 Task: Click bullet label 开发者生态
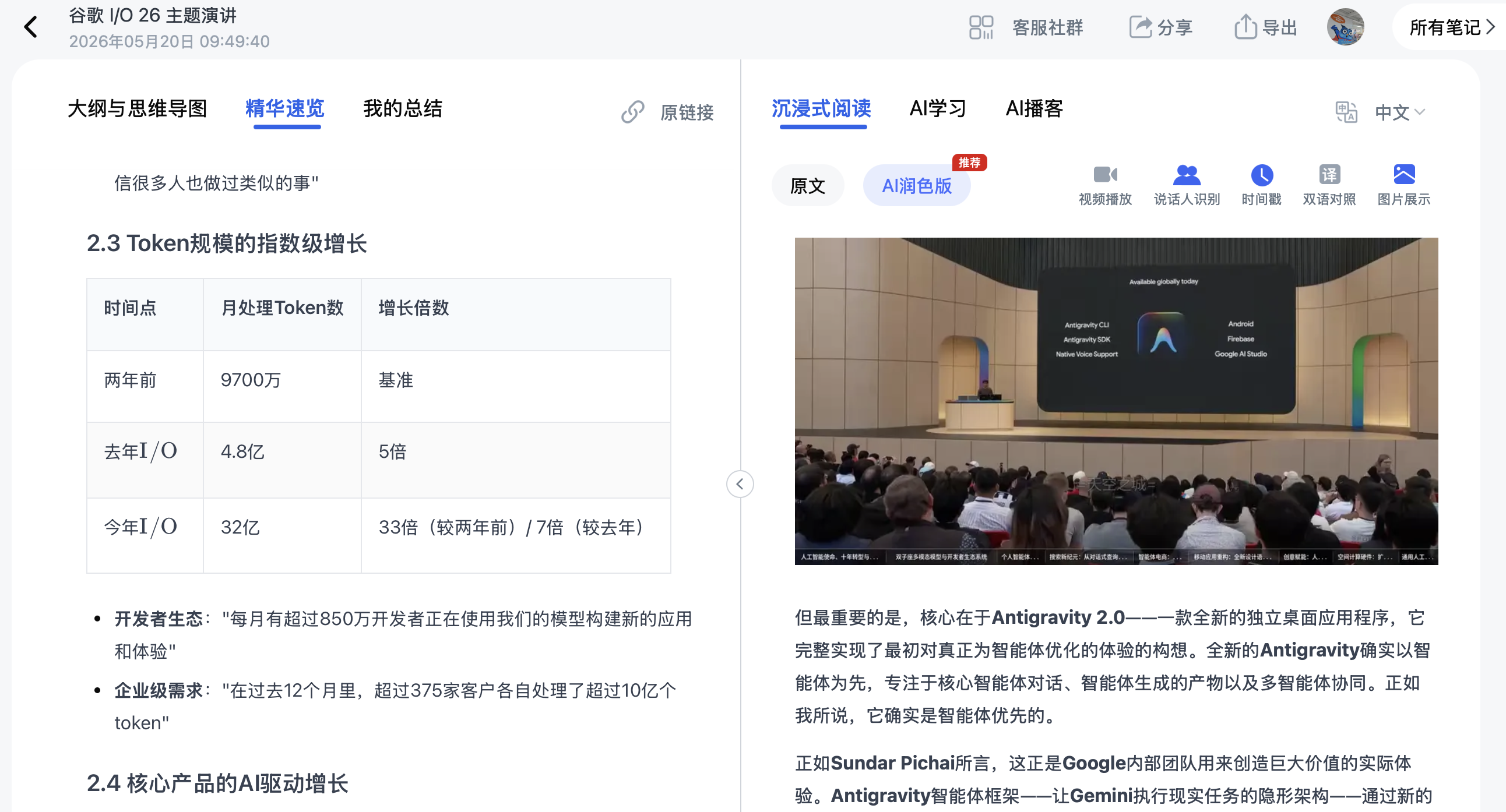pyautogui.click(x=158, y=619)
